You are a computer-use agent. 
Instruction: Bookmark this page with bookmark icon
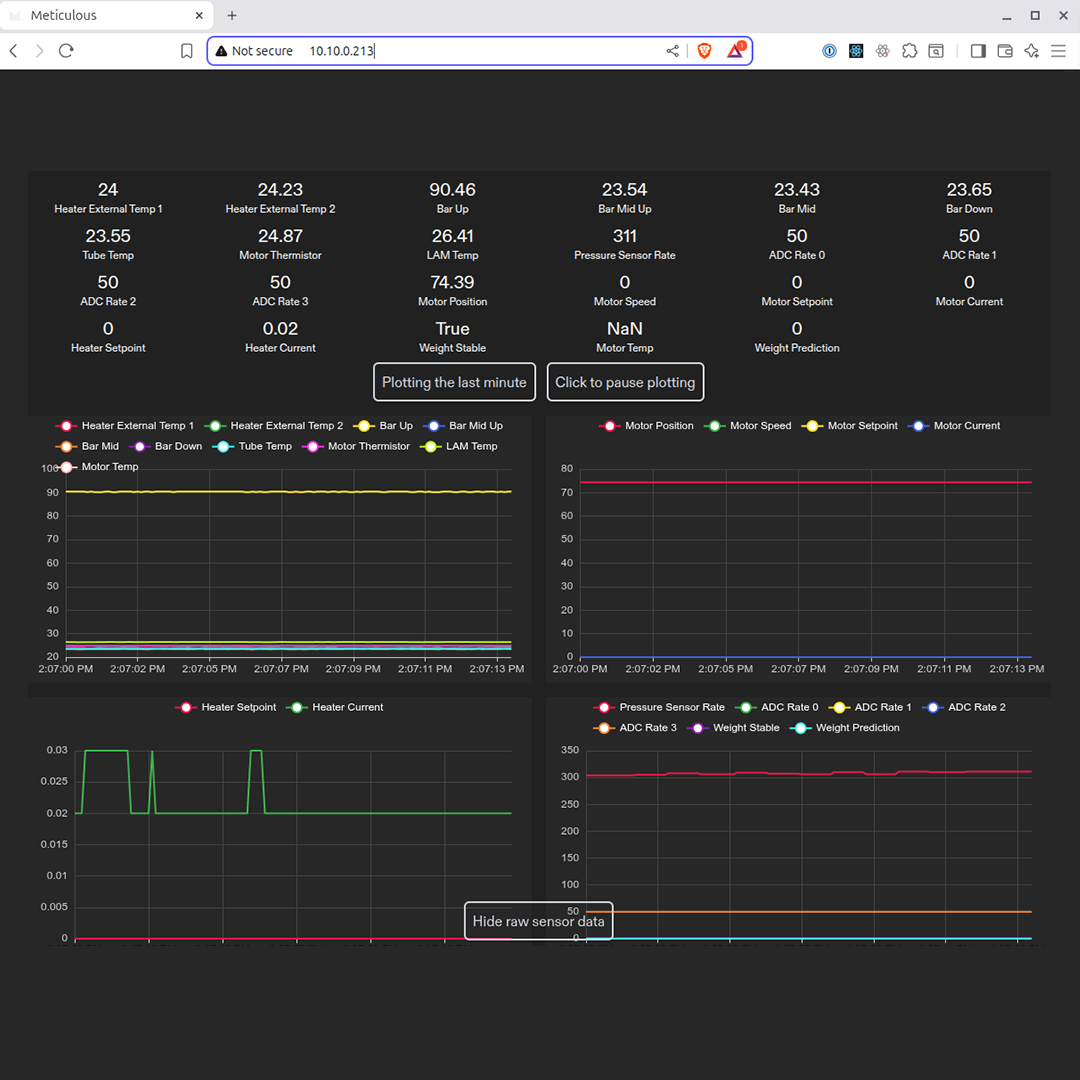pos(186,51)
